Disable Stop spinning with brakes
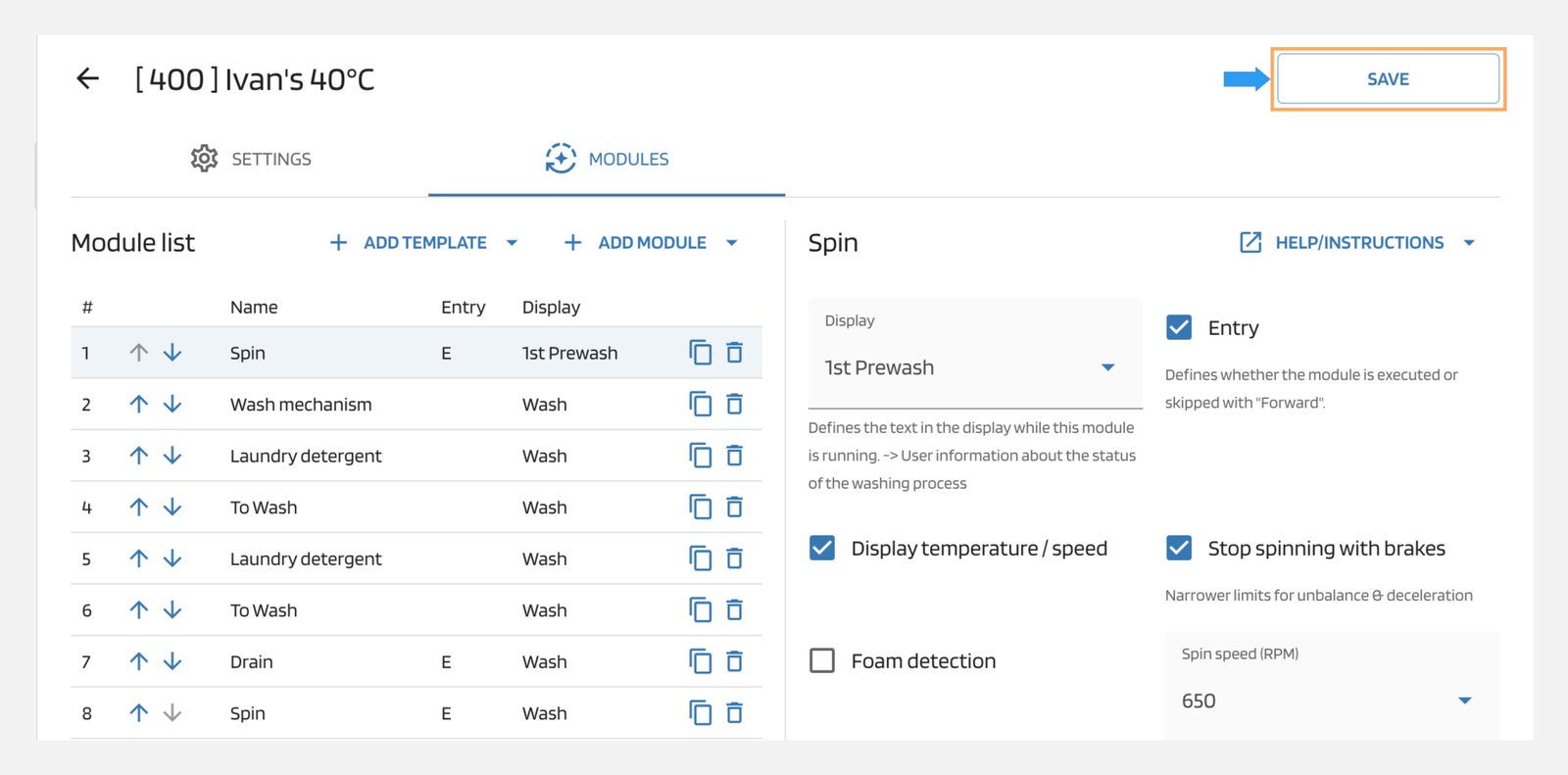1568x775 pixels. 1179,548
